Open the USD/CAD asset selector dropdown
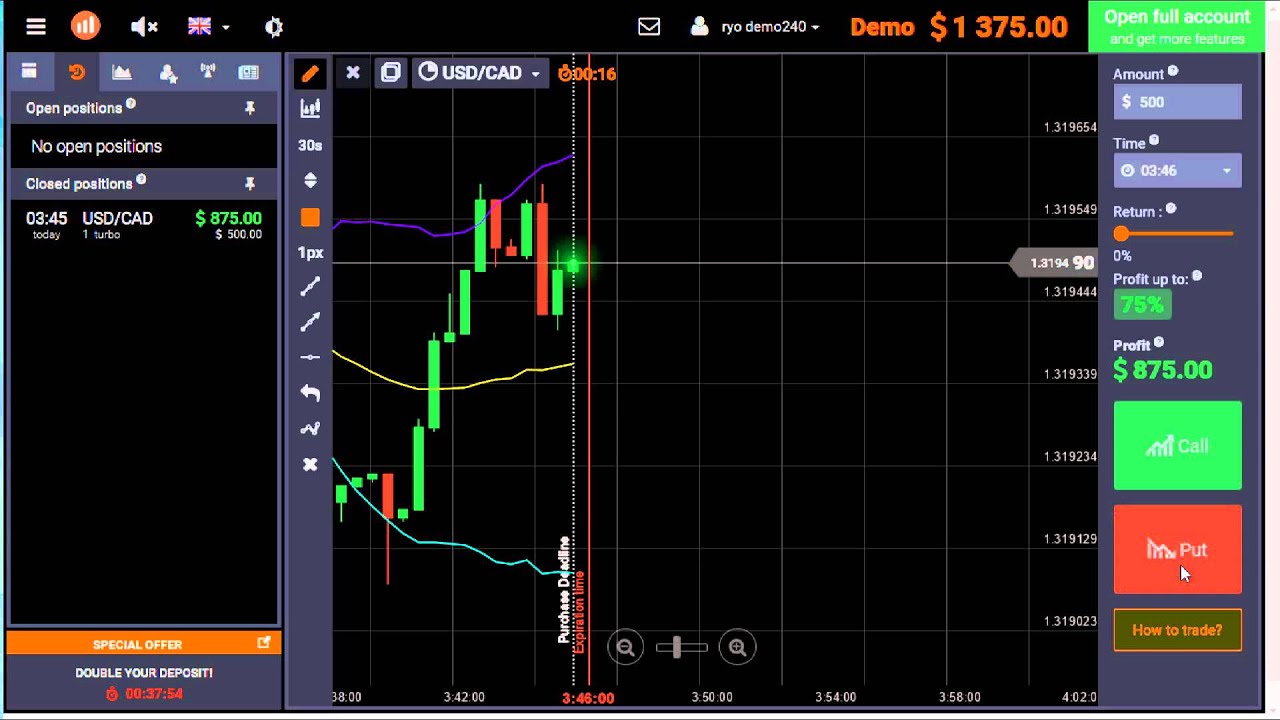 click(479, 72)
